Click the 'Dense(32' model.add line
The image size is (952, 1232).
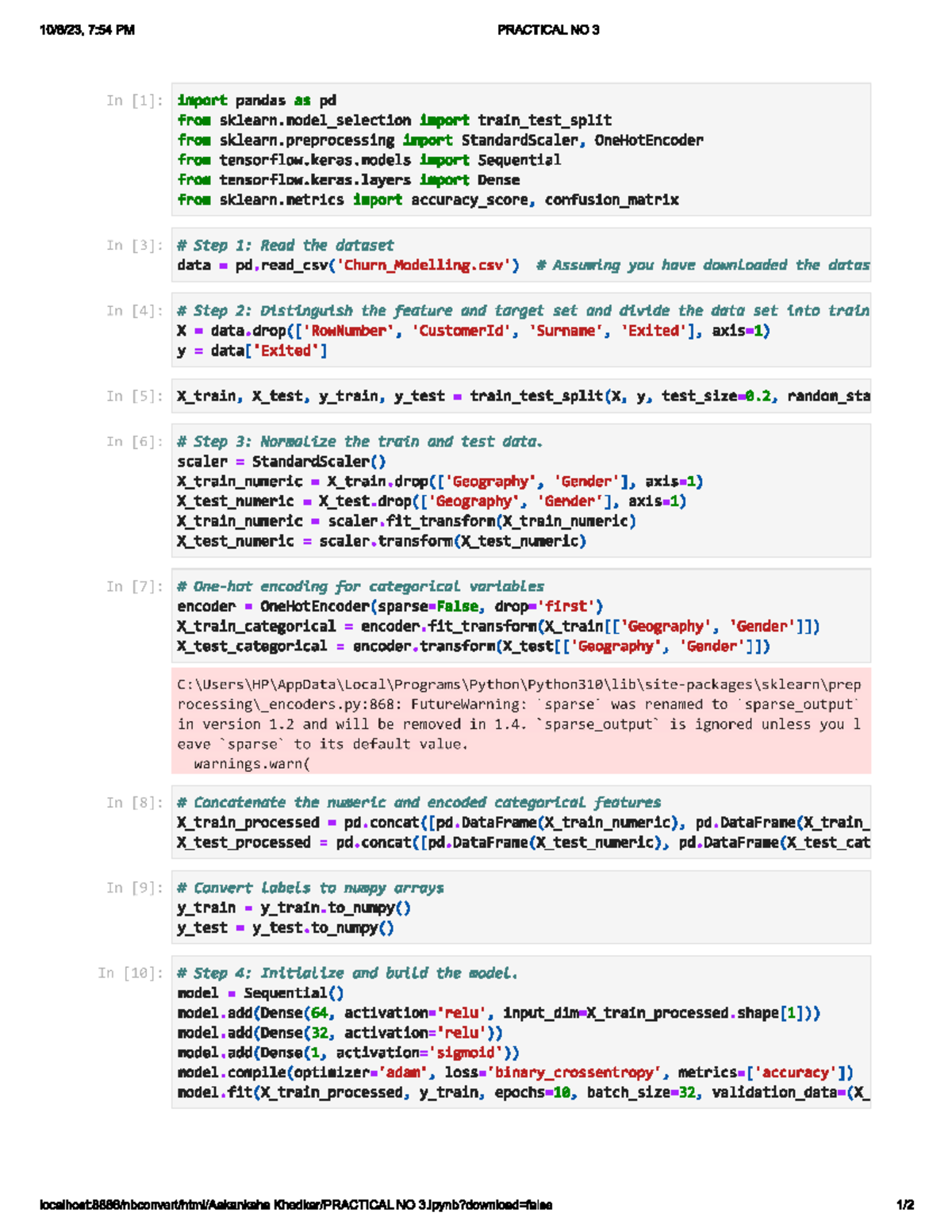click(340, 1033)
